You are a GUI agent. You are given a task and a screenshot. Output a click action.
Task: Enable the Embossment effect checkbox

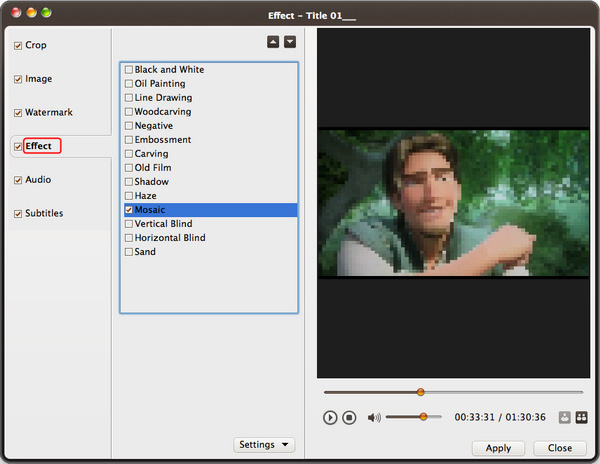[129, 140]
